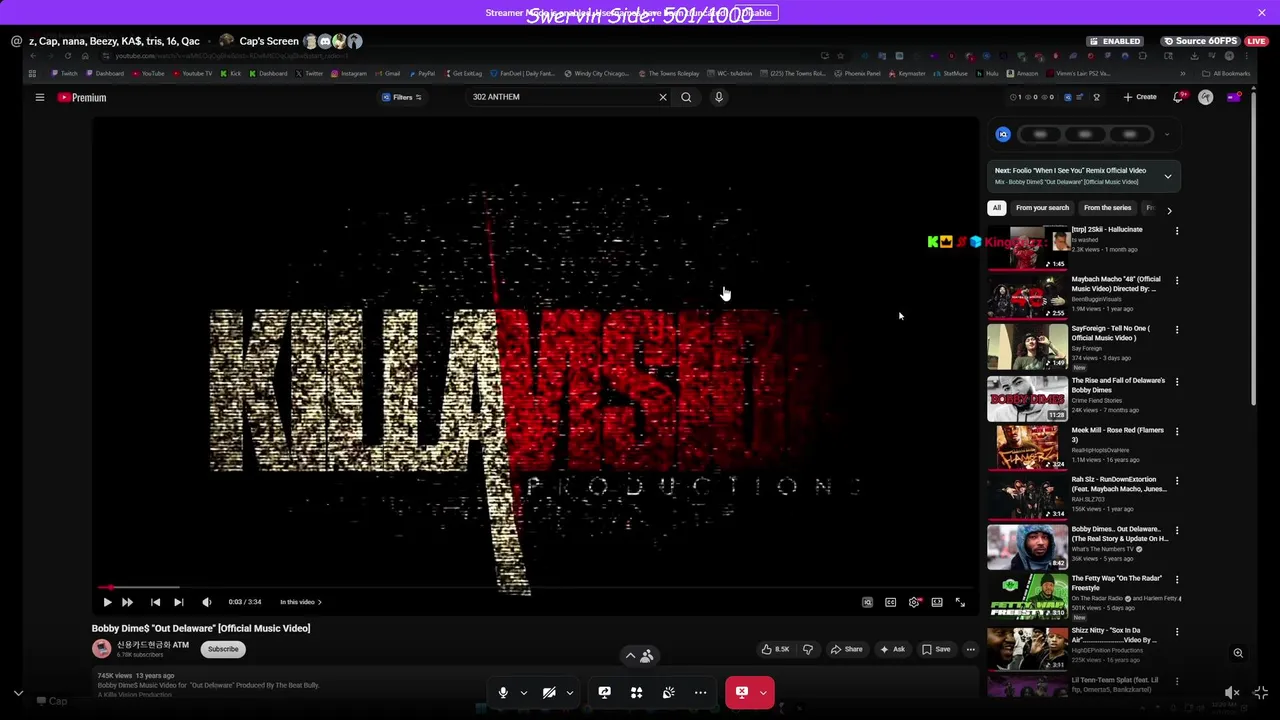The width and height of the screenshot is (1280, 720).
Task: Subscribe to the ATM channel
Action: point(223,649)
